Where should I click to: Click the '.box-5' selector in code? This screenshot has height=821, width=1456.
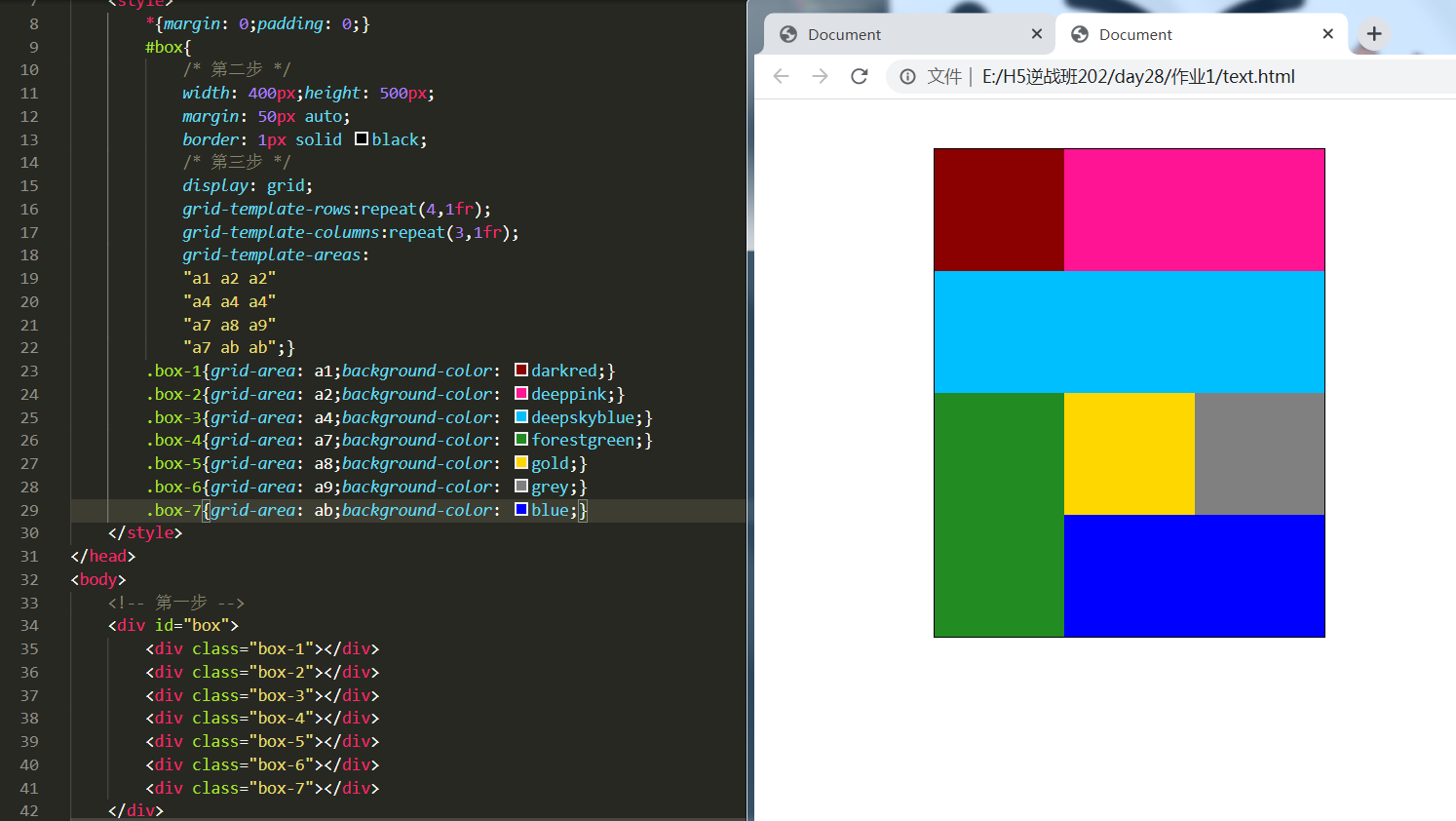coord(173,463)
